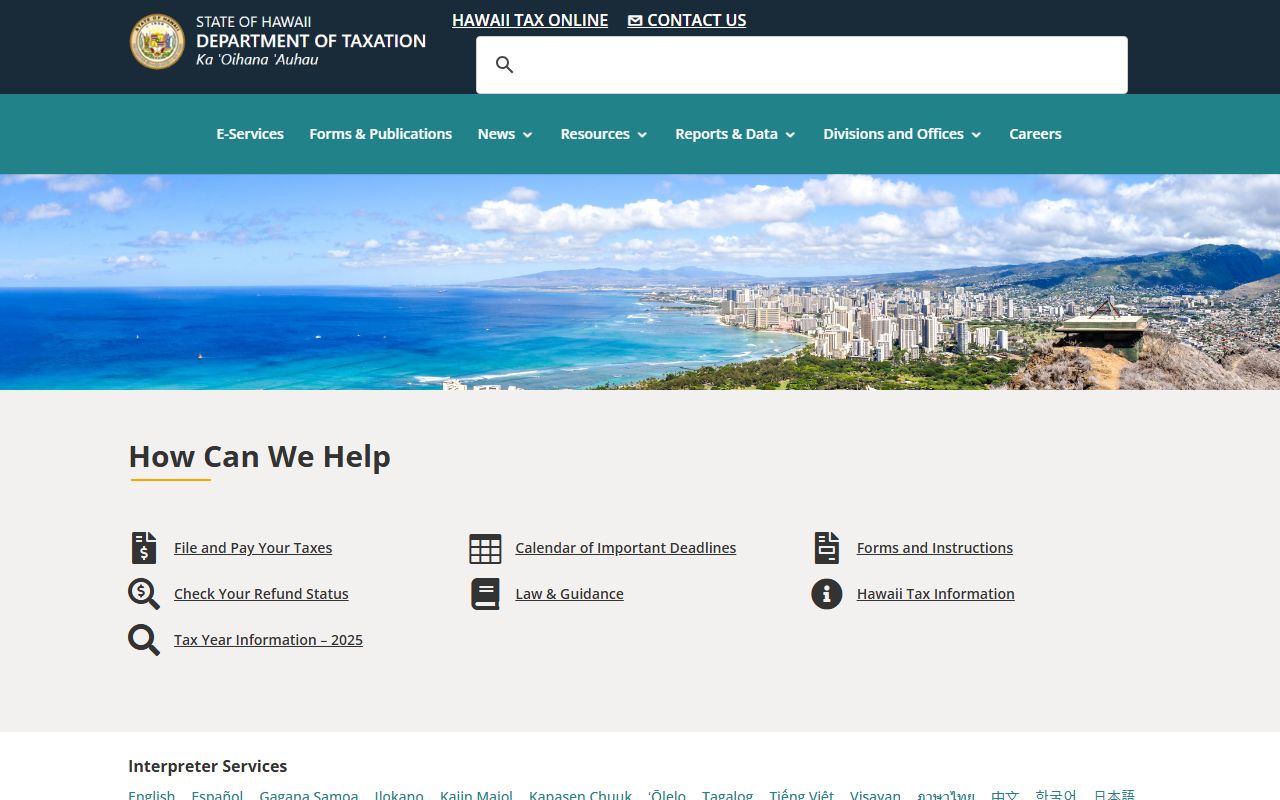
Task: Open the Hawaii Tax Online link
Action: 530,20
